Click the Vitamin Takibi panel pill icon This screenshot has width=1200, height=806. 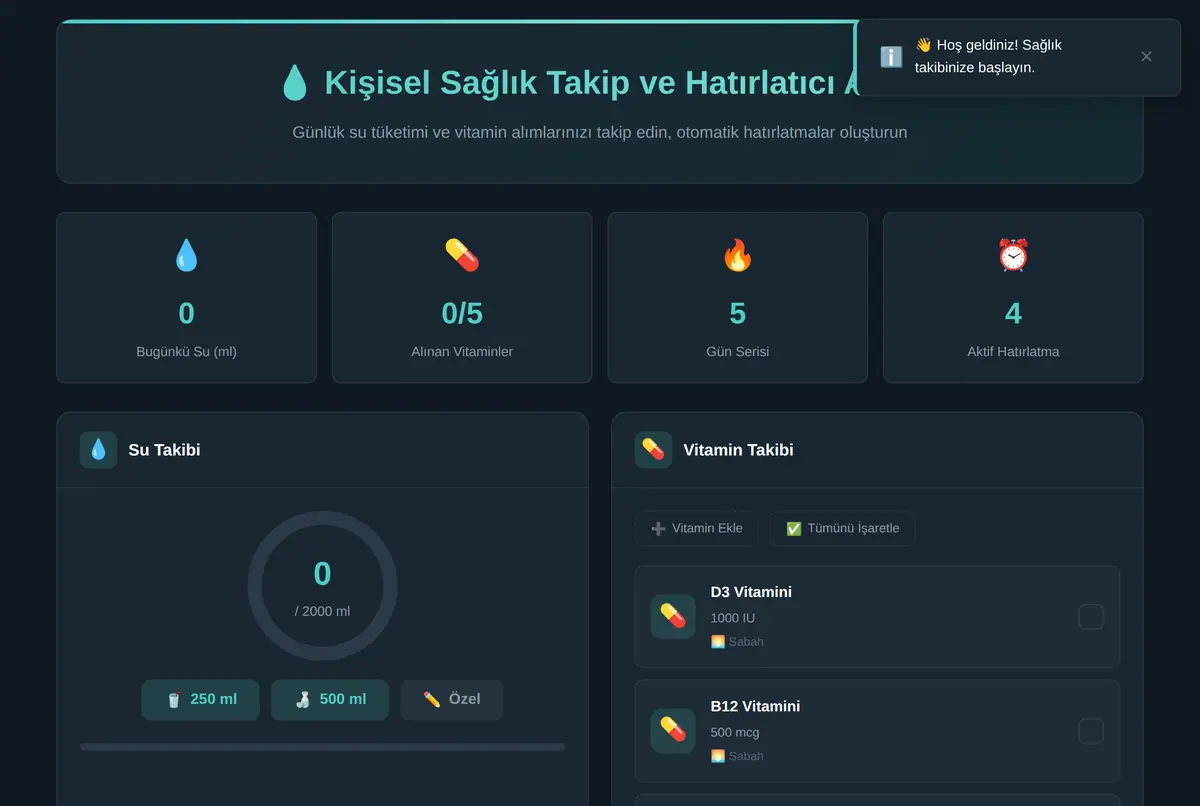[x=653, y=450]
